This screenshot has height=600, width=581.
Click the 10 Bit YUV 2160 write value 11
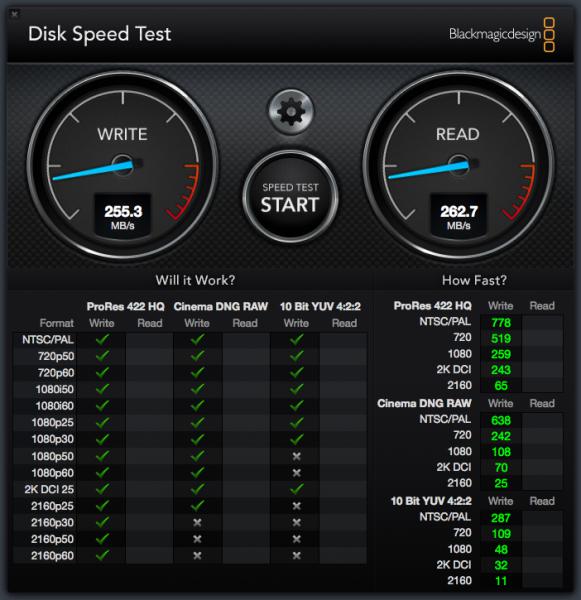point(501,581)
